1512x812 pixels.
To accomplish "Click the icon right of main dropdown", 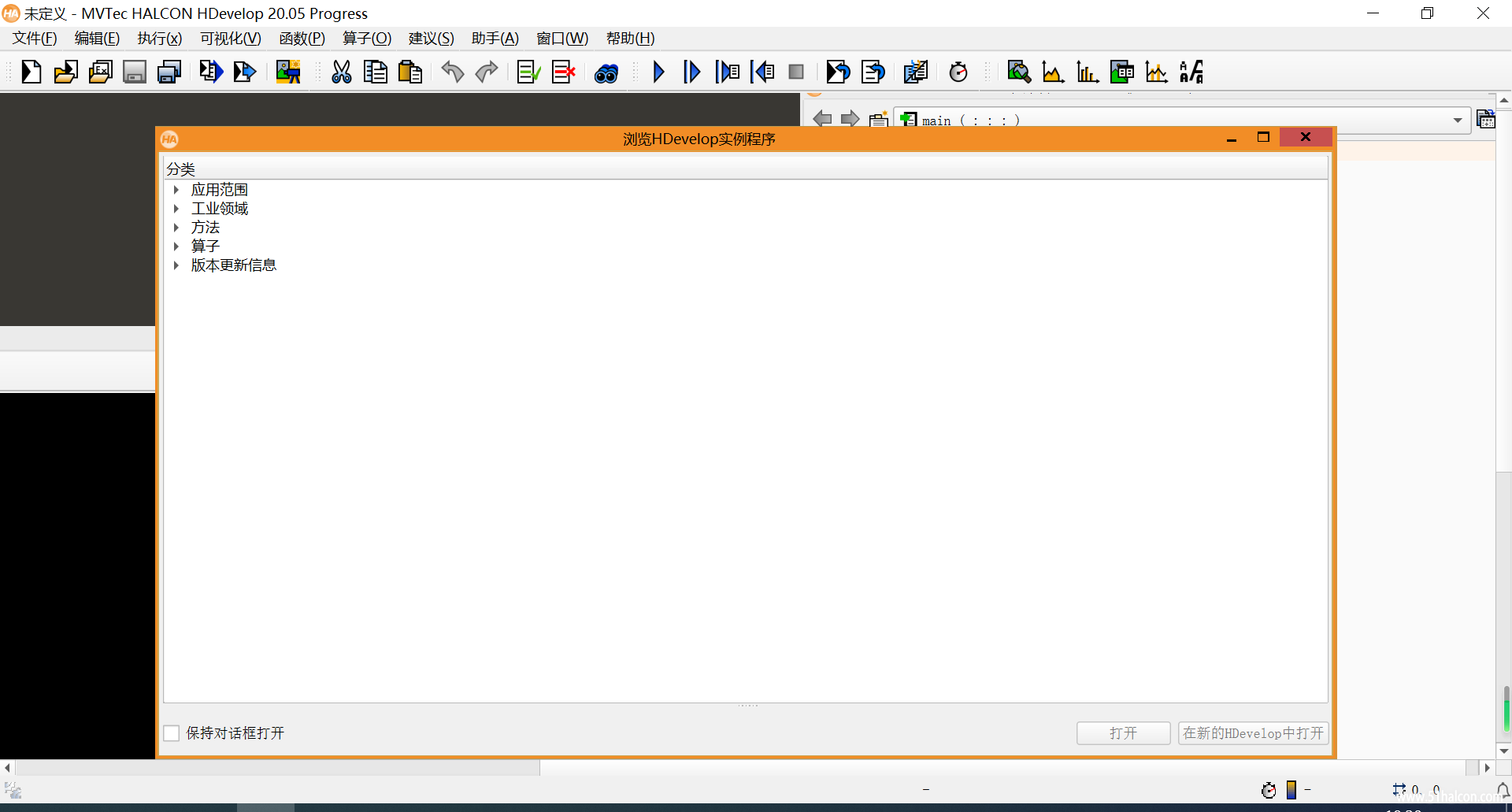I will [1486, 119].
